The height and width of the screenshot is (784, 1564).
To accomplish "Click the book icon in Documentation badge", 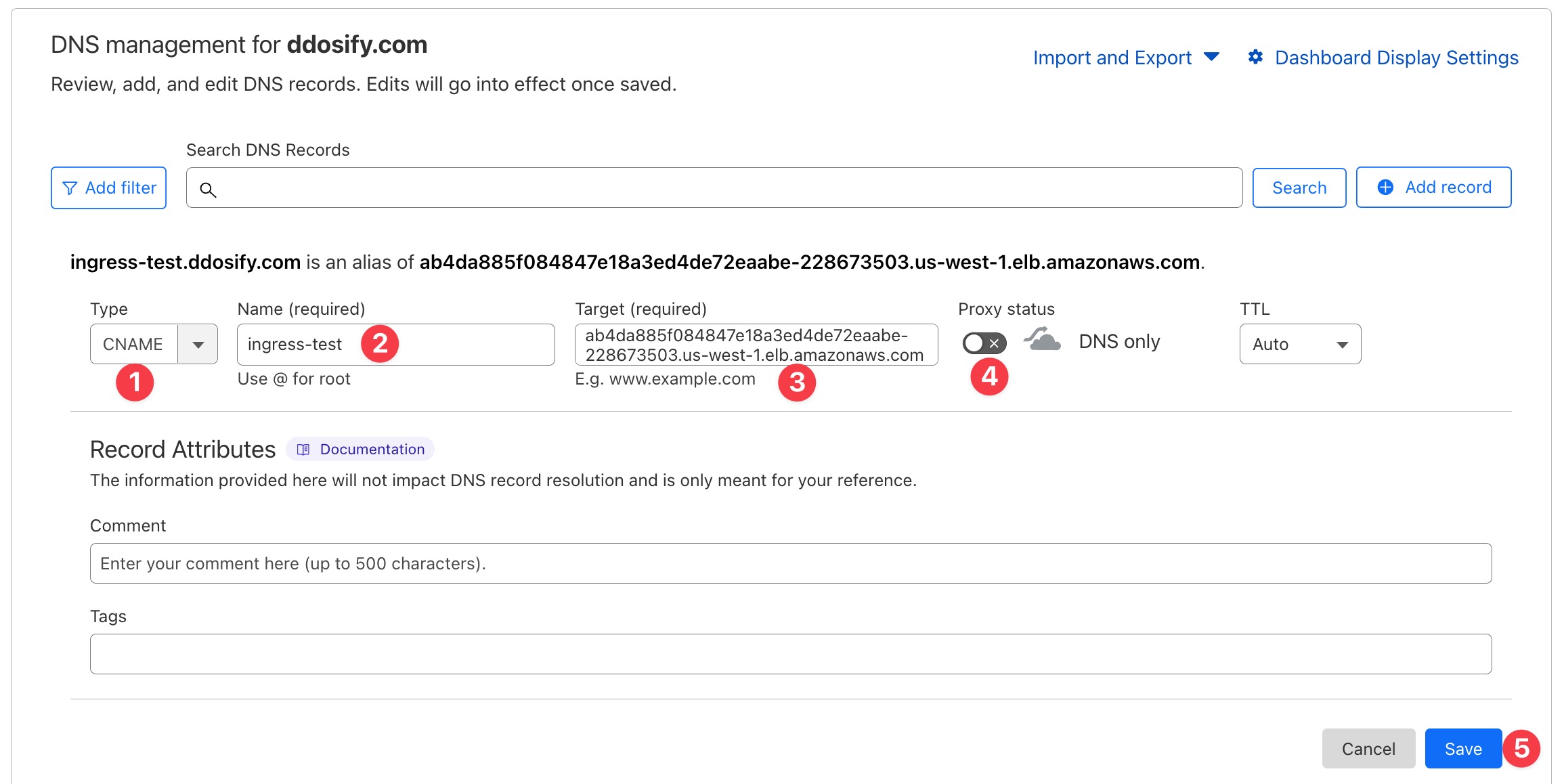I will point(305,449).
